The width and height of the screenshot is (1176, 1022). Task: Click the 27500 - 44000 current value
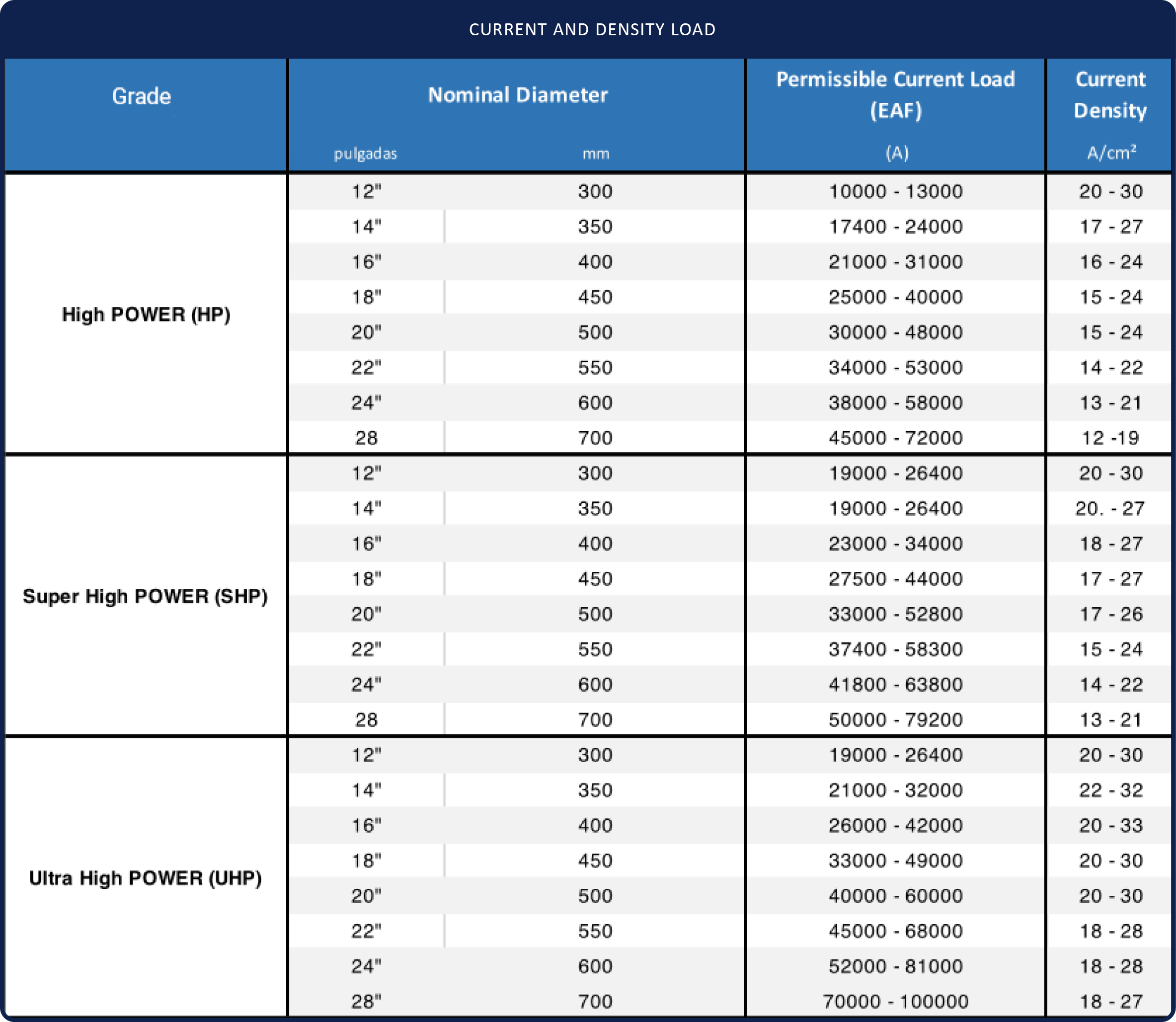895,579
